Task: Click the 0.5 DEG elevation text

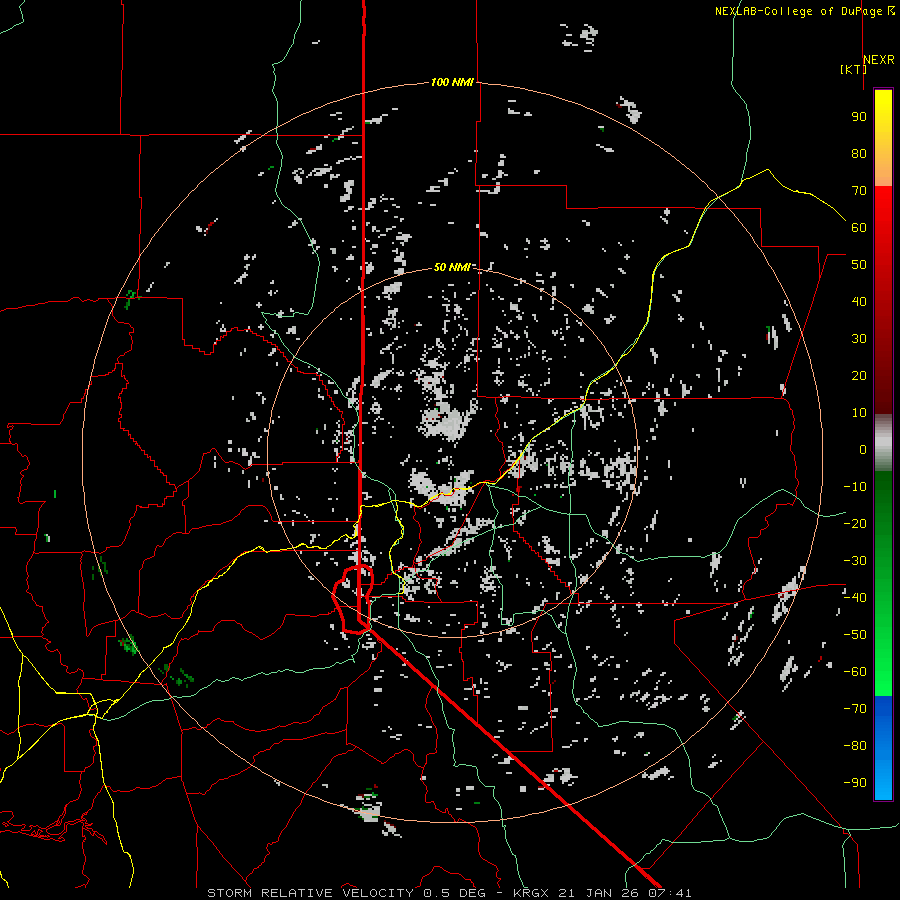Action: pos(455,893)
